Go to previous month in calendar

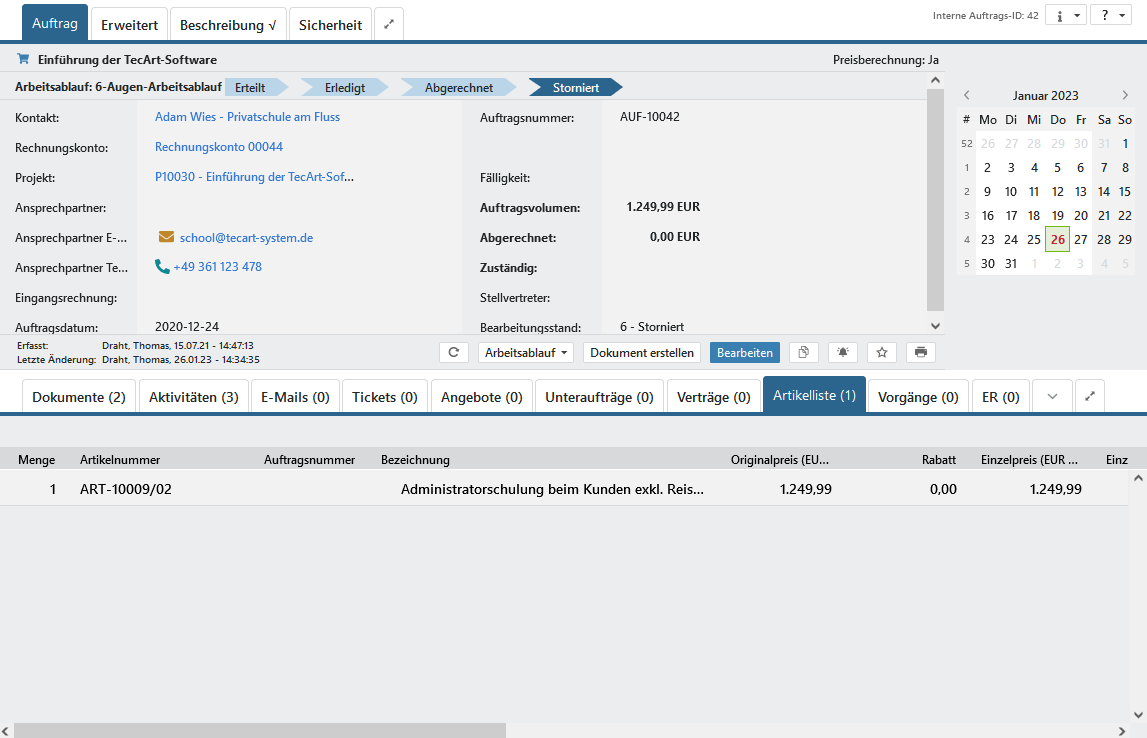[967, 96]
